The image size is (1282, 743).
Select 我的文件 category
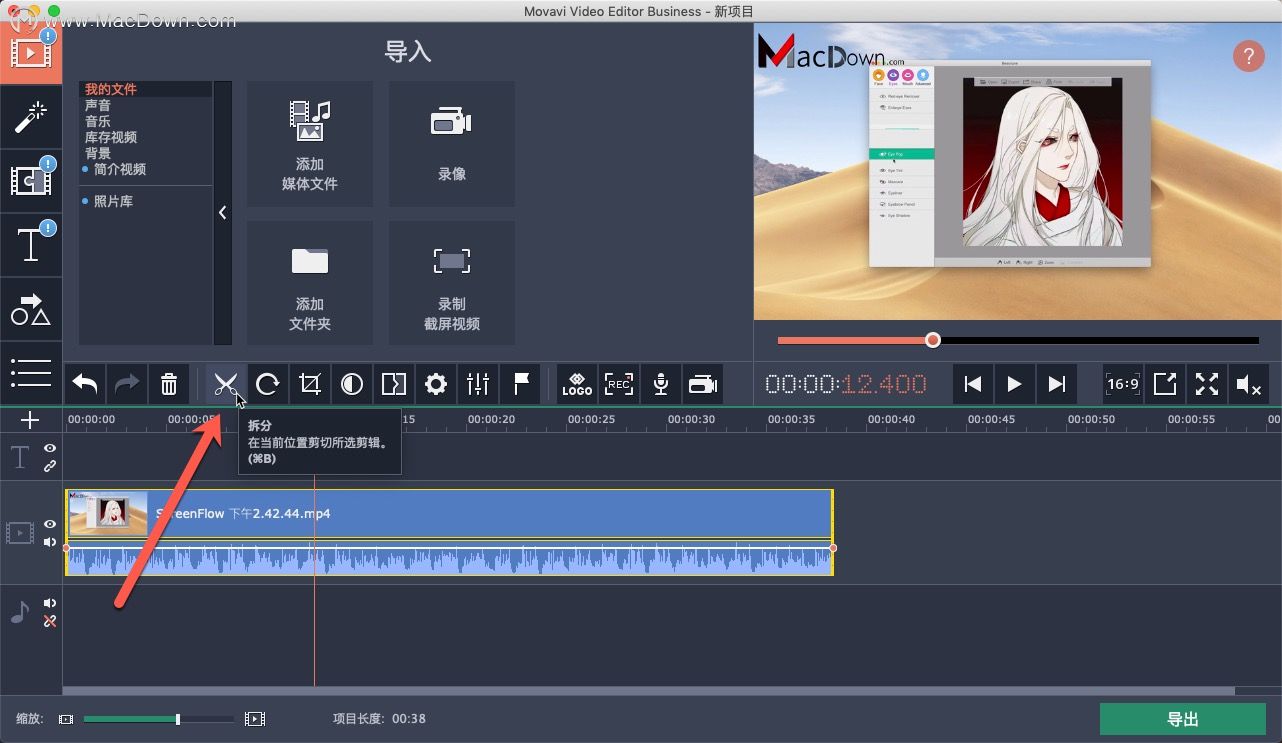(111, 89)
